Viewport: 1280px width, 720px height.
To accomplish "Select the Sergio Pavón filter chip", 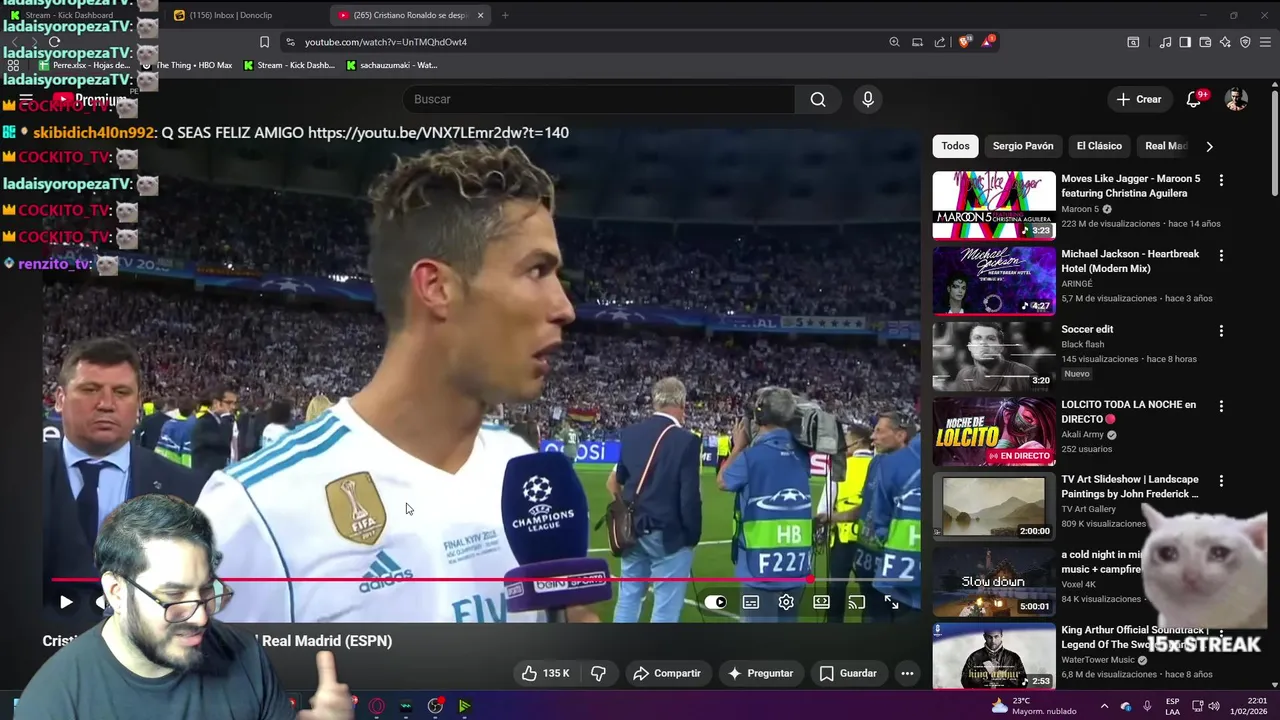I will 1023,146.
